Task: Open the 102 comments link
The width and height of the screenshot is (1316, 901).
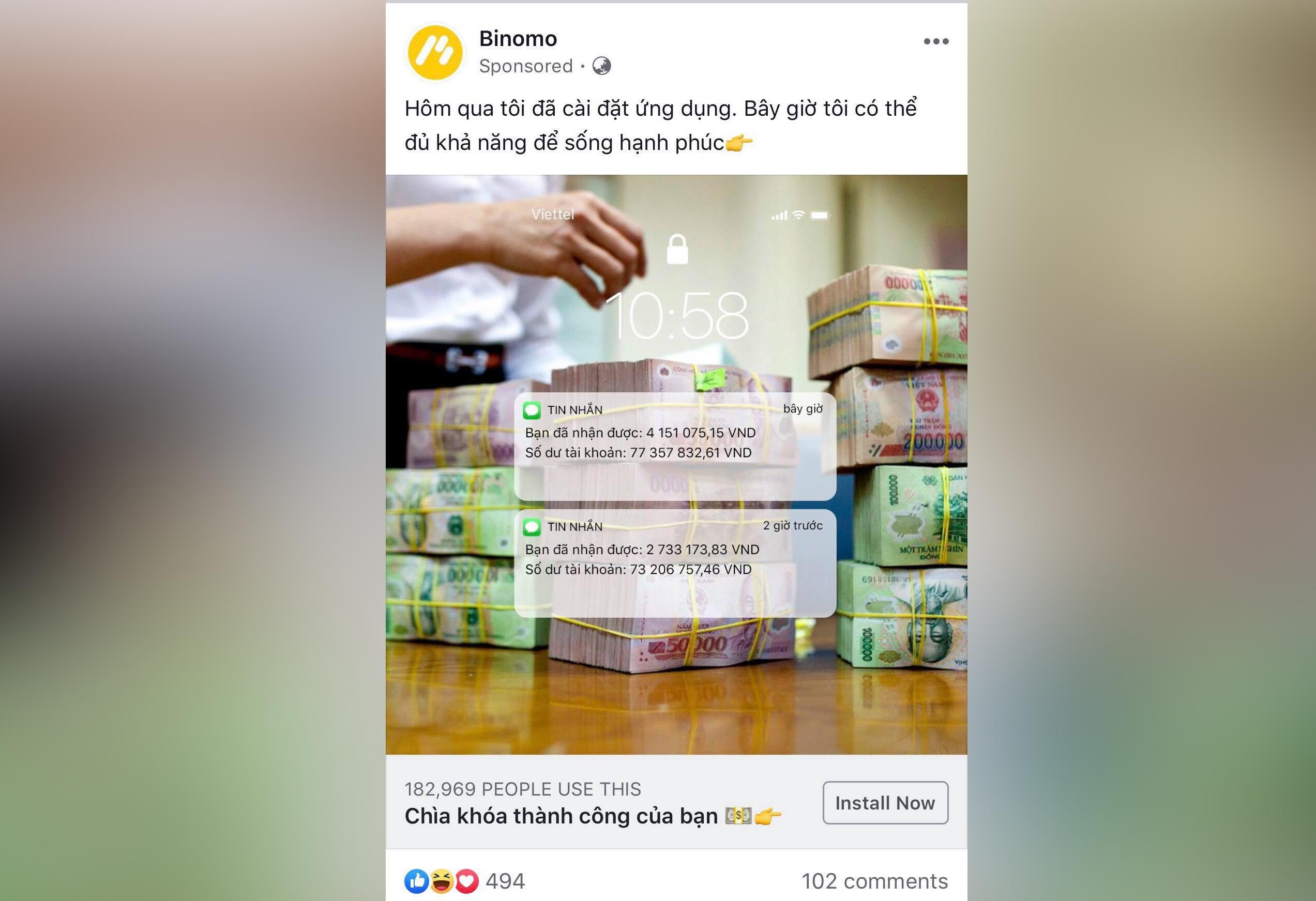Action: coord(874,881)
